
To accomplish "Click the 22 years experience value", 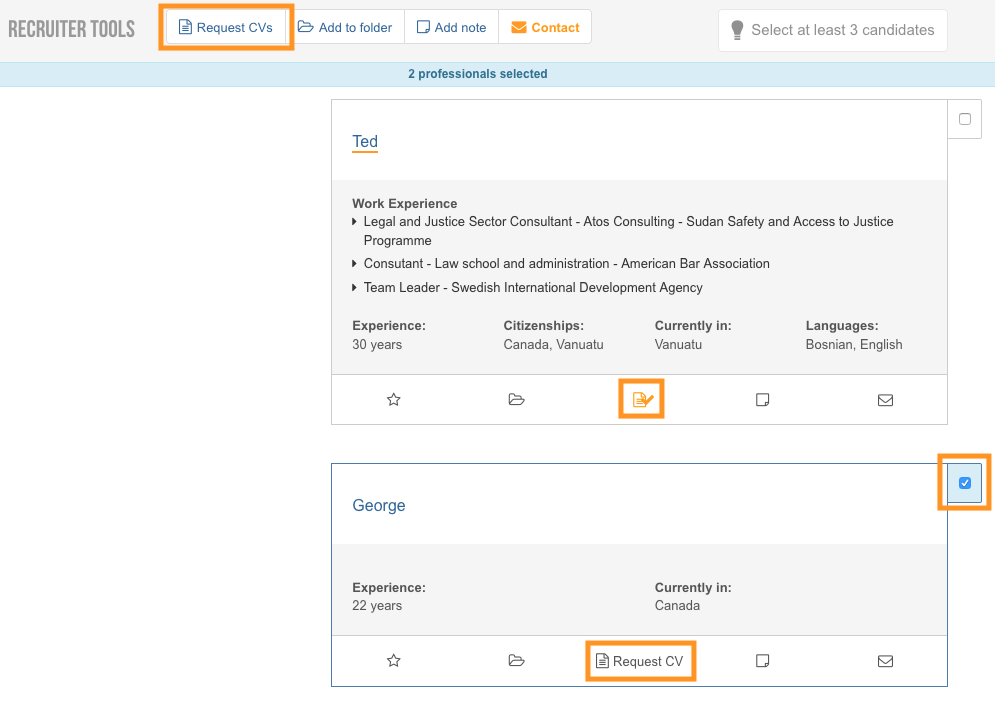I will (377, 606).
